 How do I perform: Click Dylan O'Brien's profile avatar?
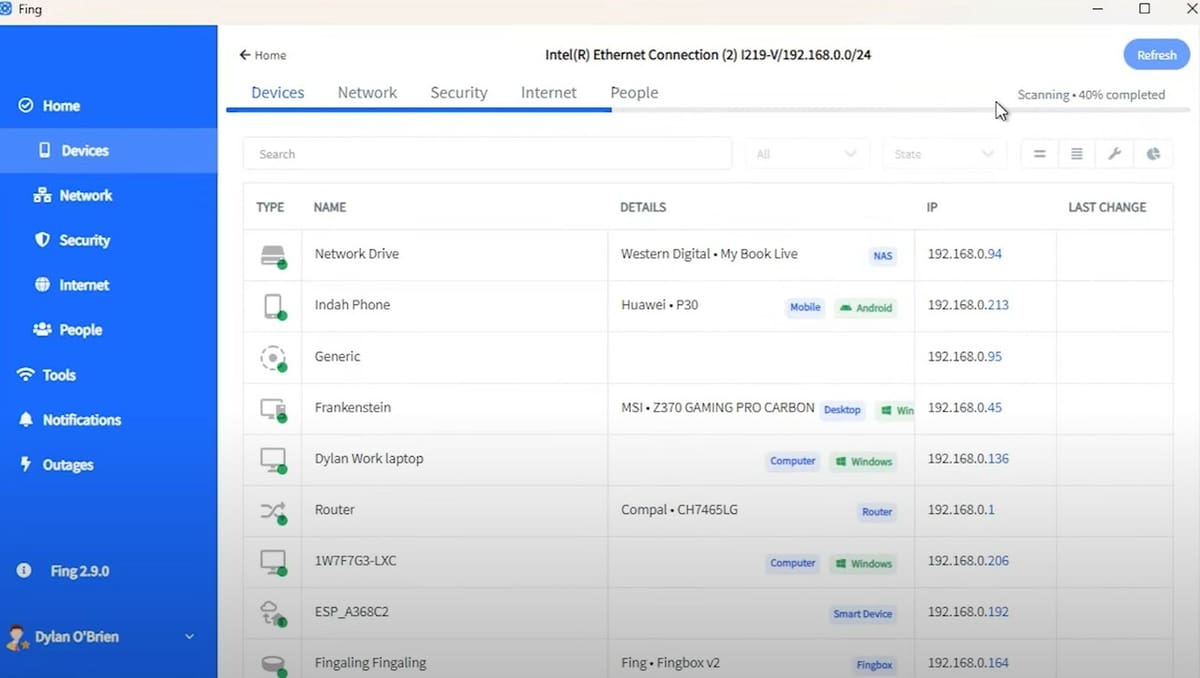tap(18, 637)
